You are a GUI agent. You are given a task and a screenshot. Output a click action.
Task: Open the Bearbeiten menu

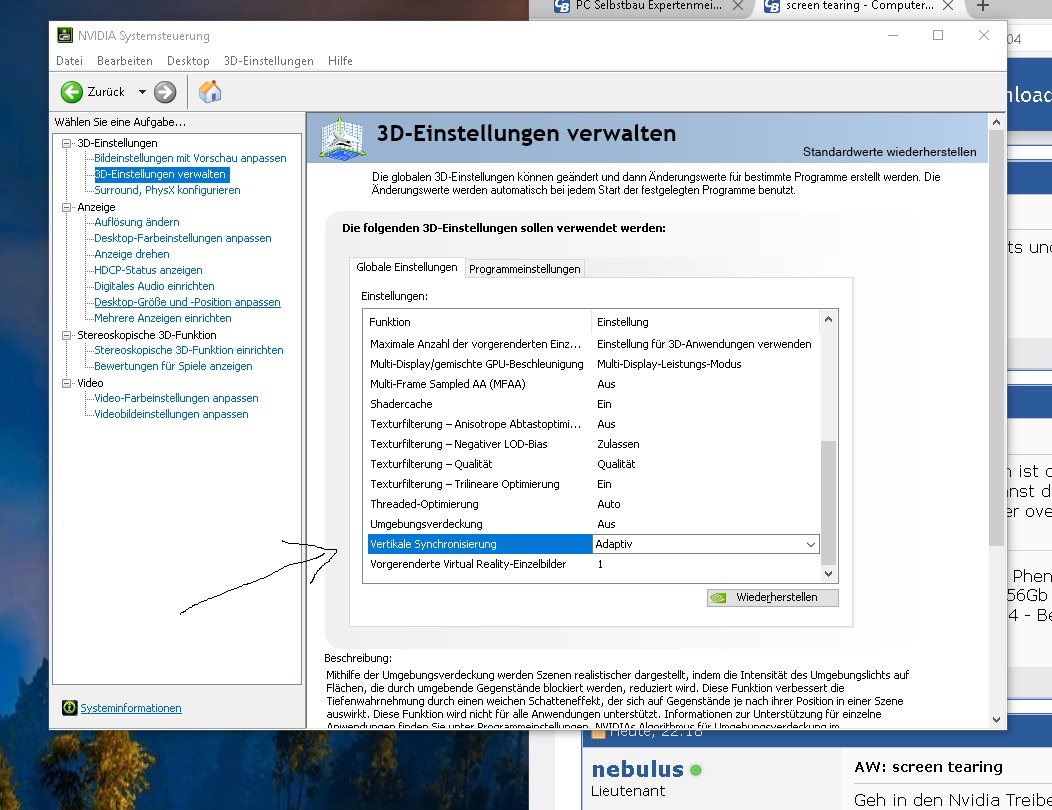click(125, 61)
